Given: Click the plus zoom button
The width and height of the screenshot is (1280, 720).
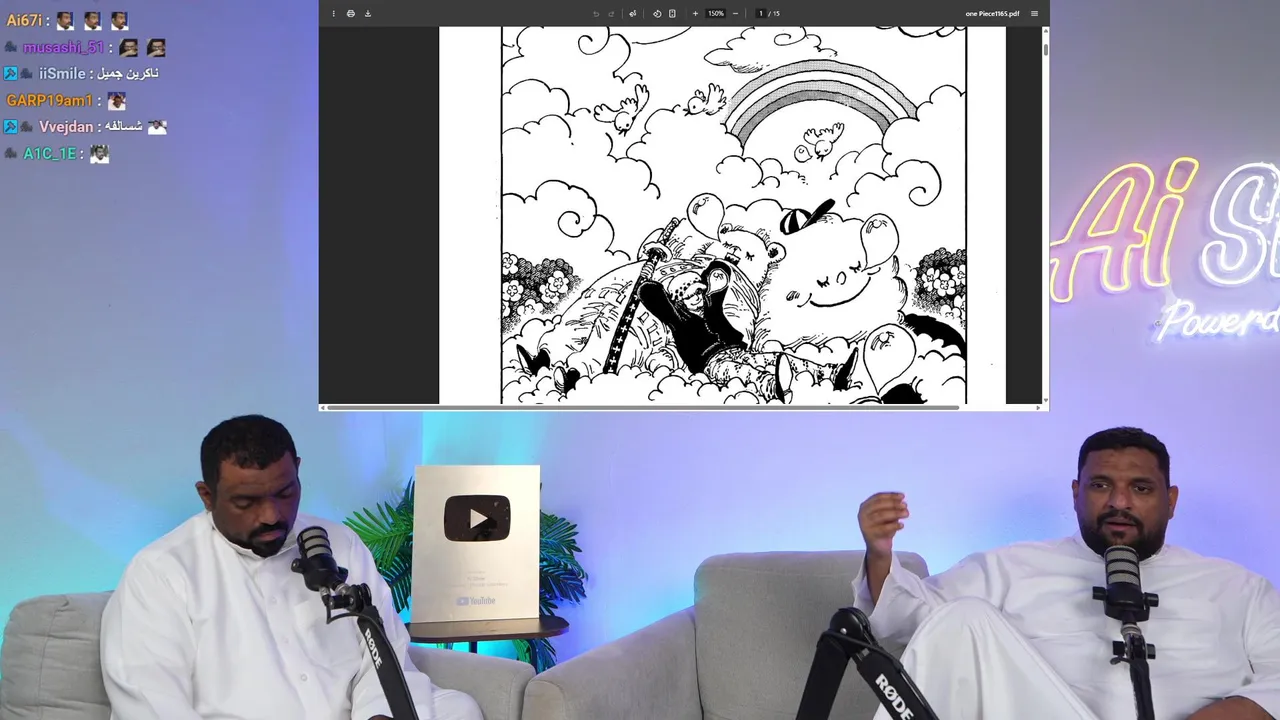Looking at the screenshot, I should (695, 13).
